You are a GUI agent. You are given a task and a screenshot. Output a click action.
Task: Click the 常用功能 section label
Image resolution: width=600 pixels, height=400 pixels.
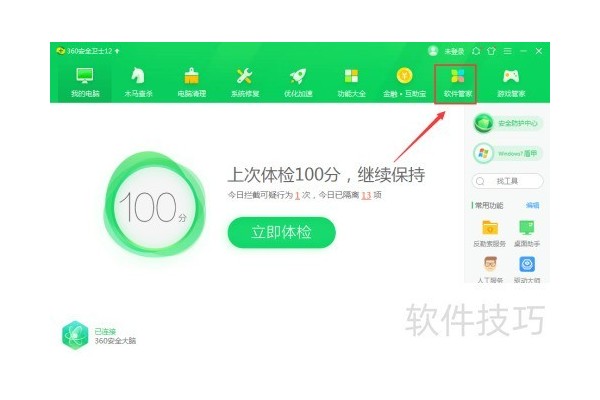[489, 206]
